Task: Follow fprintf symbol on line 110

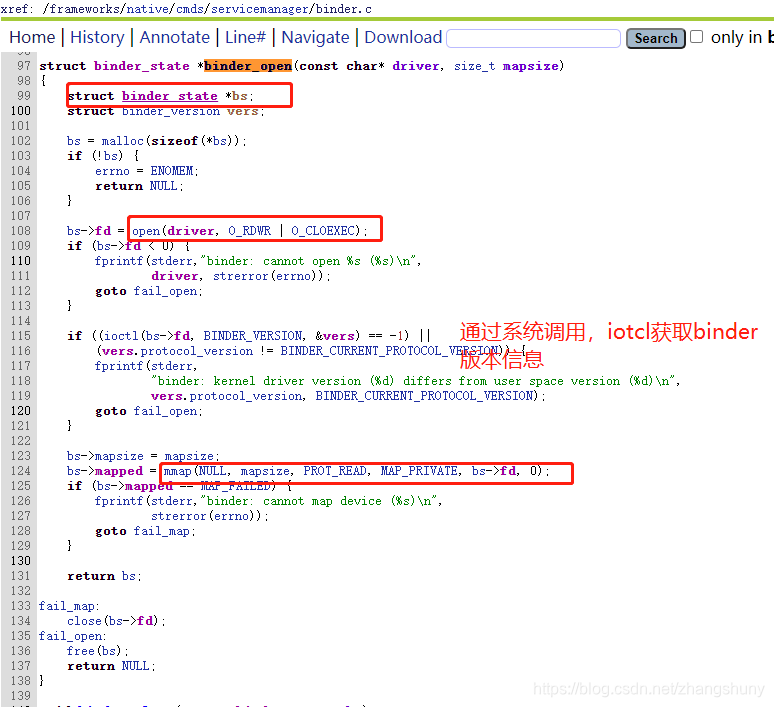Action: point(118,261)
